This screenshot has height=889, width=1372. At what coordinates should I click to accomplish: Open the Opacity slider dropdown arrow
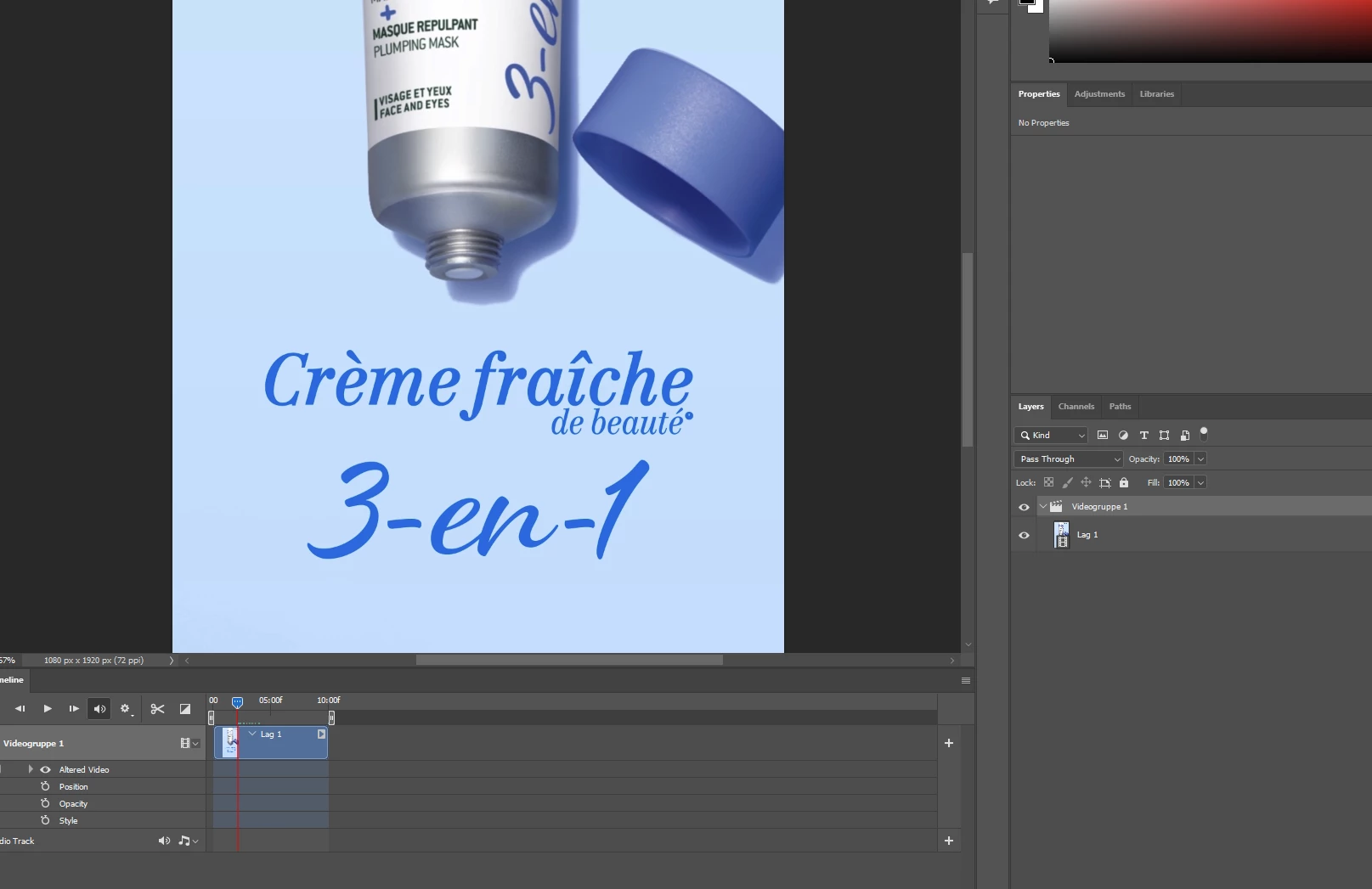point(1200,459)
